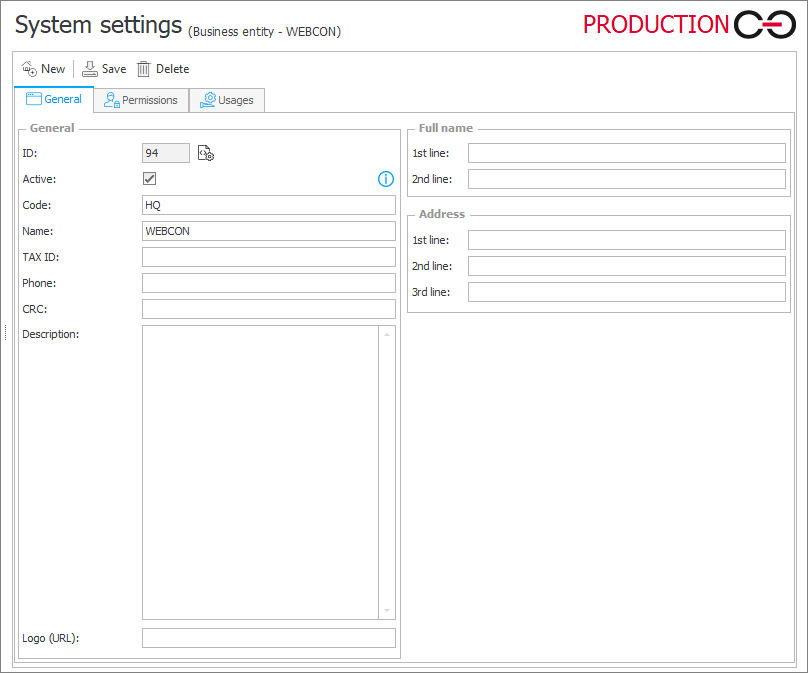The width and height of the screenshot is (808, 673).
Task: Focus the Full name 2nd line field
Action: click(x=627, y=179)
